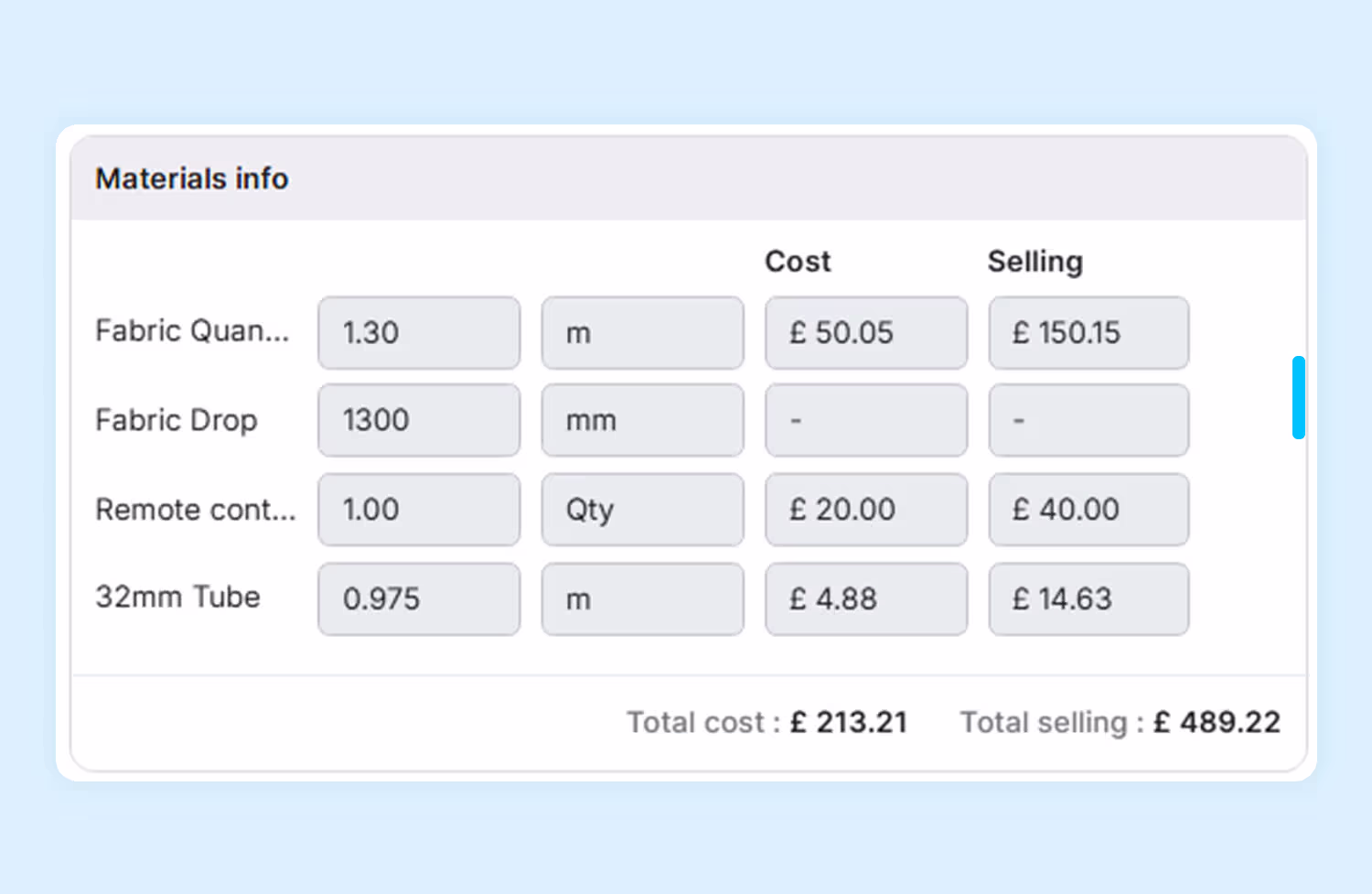This screenshot has width=1372, height=894.
Task: Click the empty Fabric Drop selling field
Action: (1088, 420)
